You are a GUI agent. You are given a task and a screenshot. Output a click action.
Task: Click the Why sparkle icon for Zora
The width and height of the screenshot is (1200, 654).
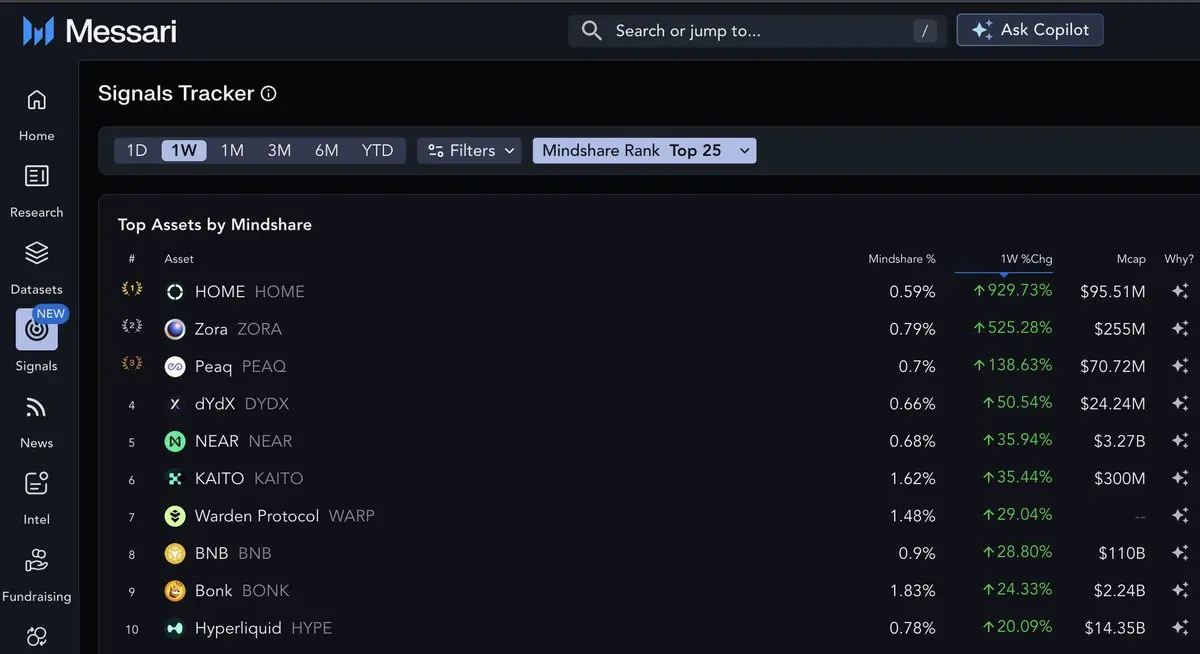[x=1180, y=328]
